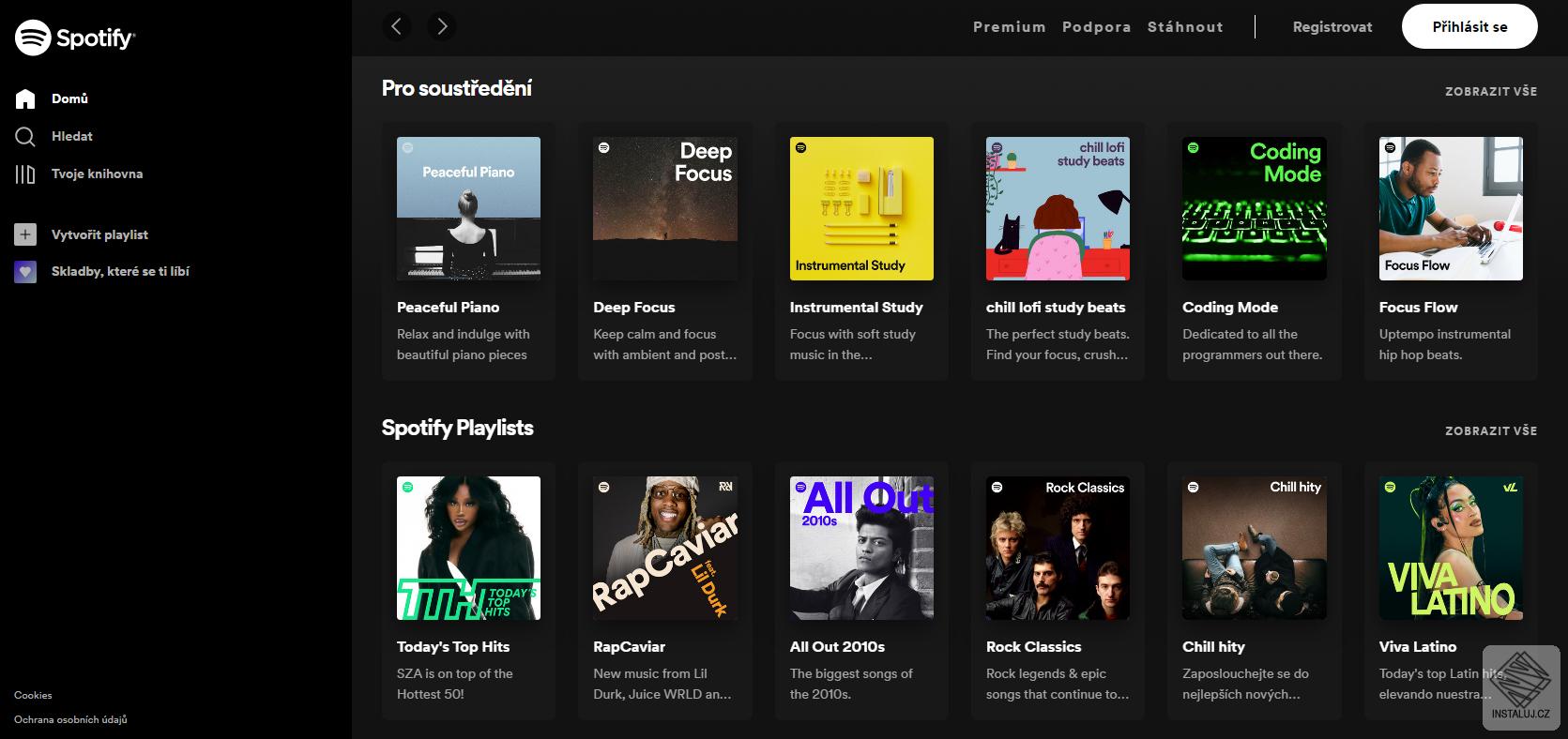
Task: Go back with the left arrow
Action: coord(396,26)
